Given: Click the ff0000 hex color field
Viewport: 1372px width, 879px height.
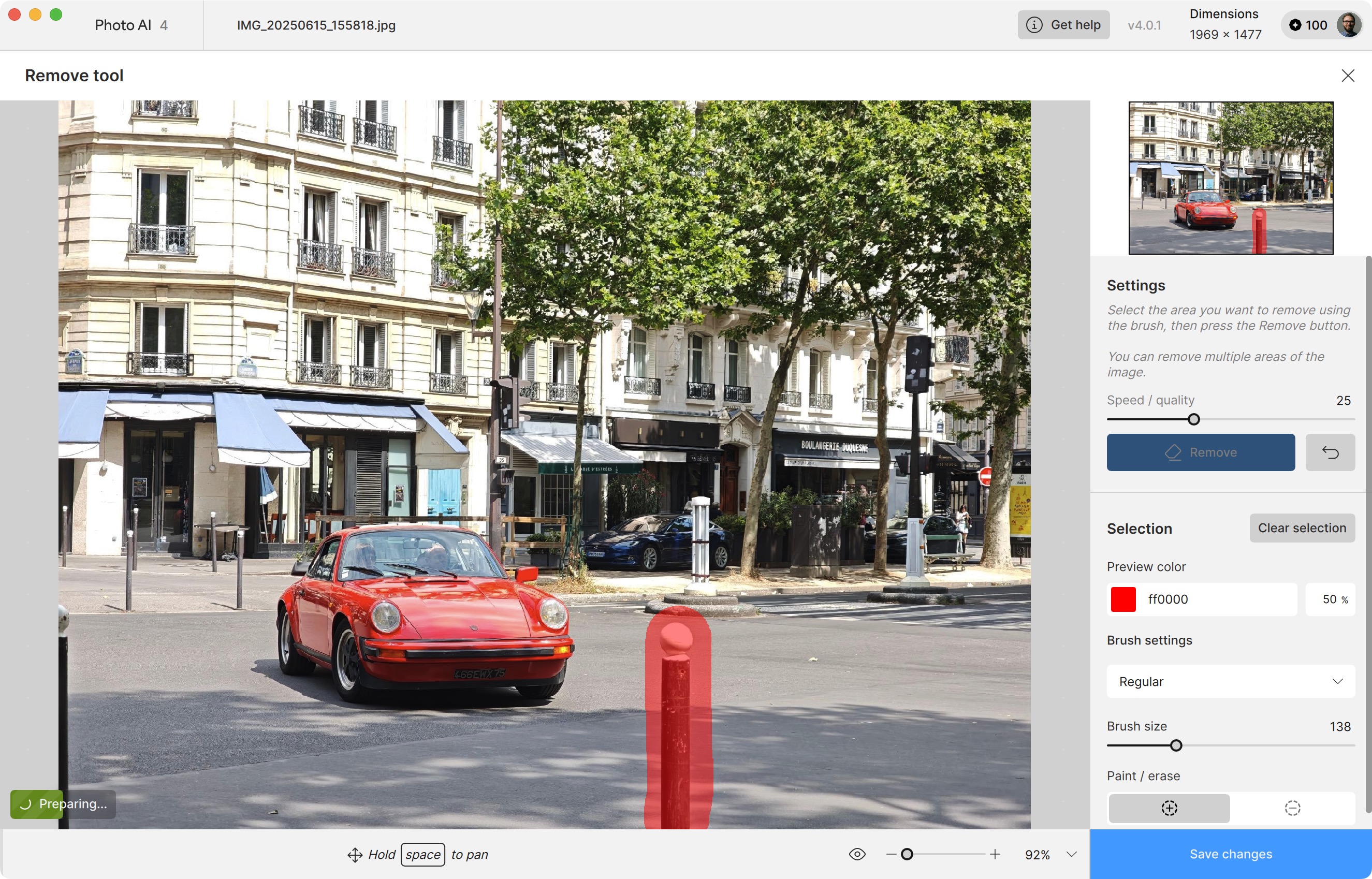Looking at the screenshot, I should click(1216, 599).
